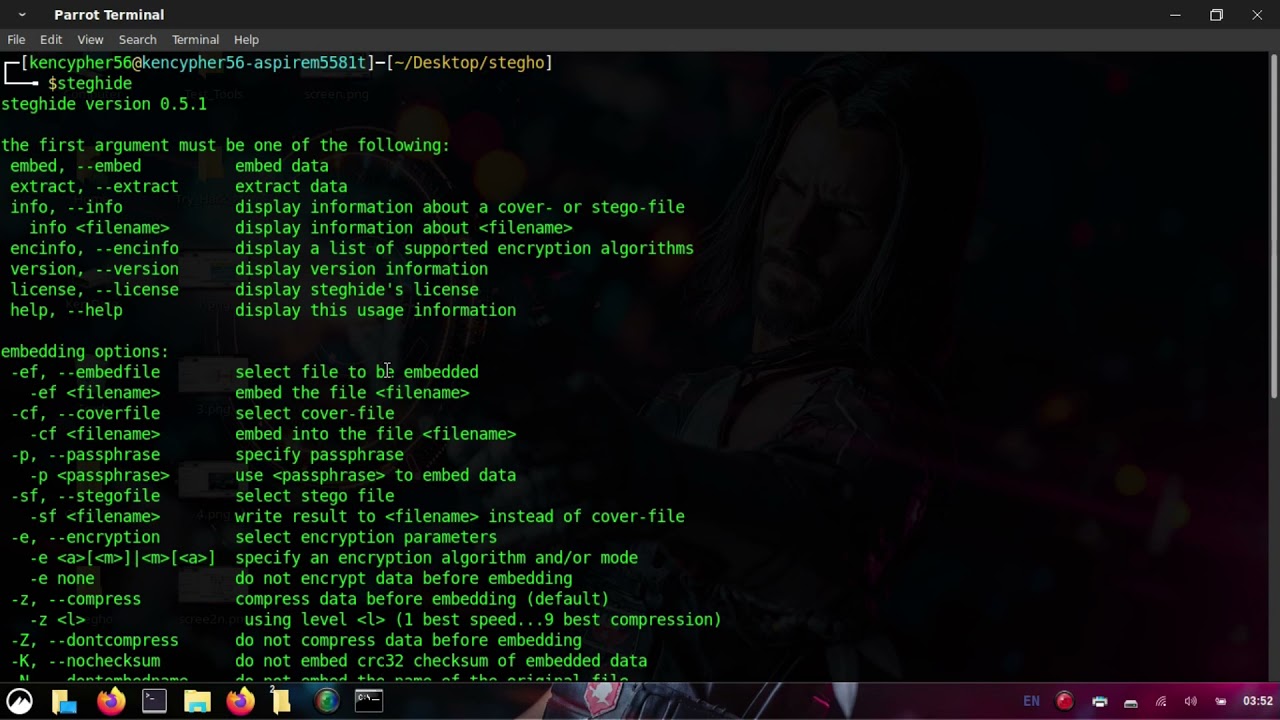Click the power manager battery tray icon

1221,702
